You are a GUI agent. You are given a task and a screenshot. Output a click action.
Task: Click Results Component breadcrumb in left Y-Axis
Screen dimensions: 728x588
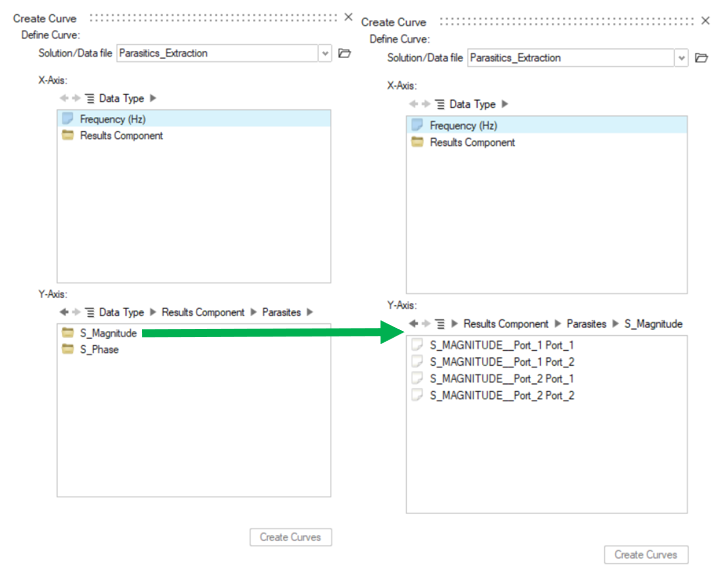point(203,312)
